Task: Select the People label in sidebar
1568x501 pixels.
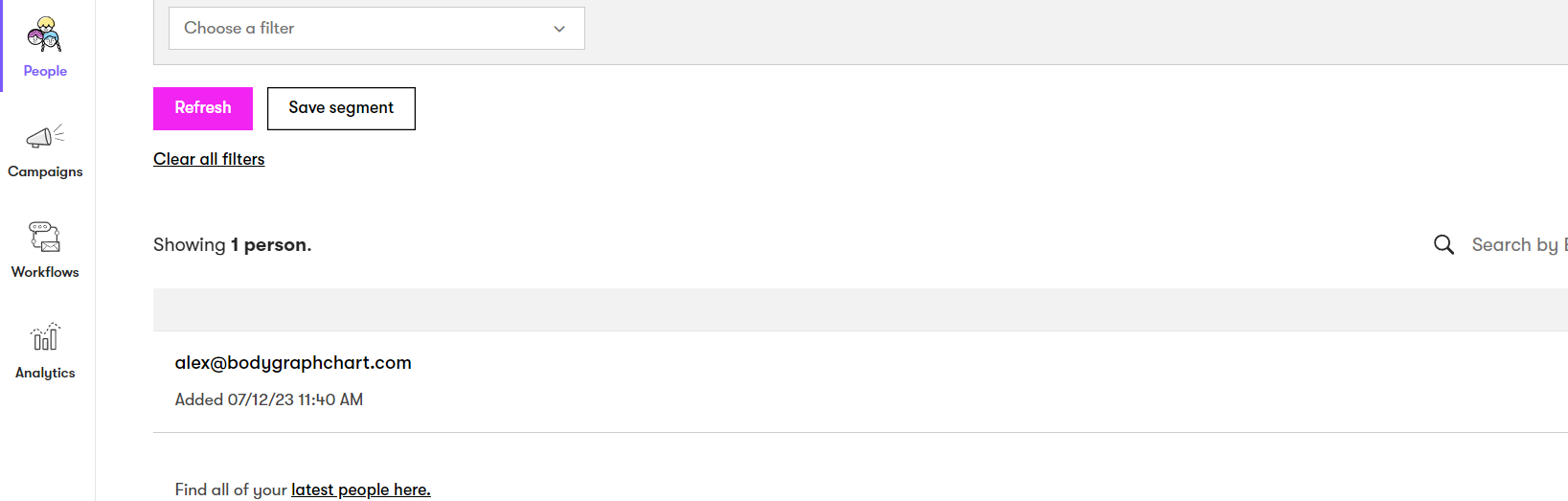Action: tap(45, 71)
